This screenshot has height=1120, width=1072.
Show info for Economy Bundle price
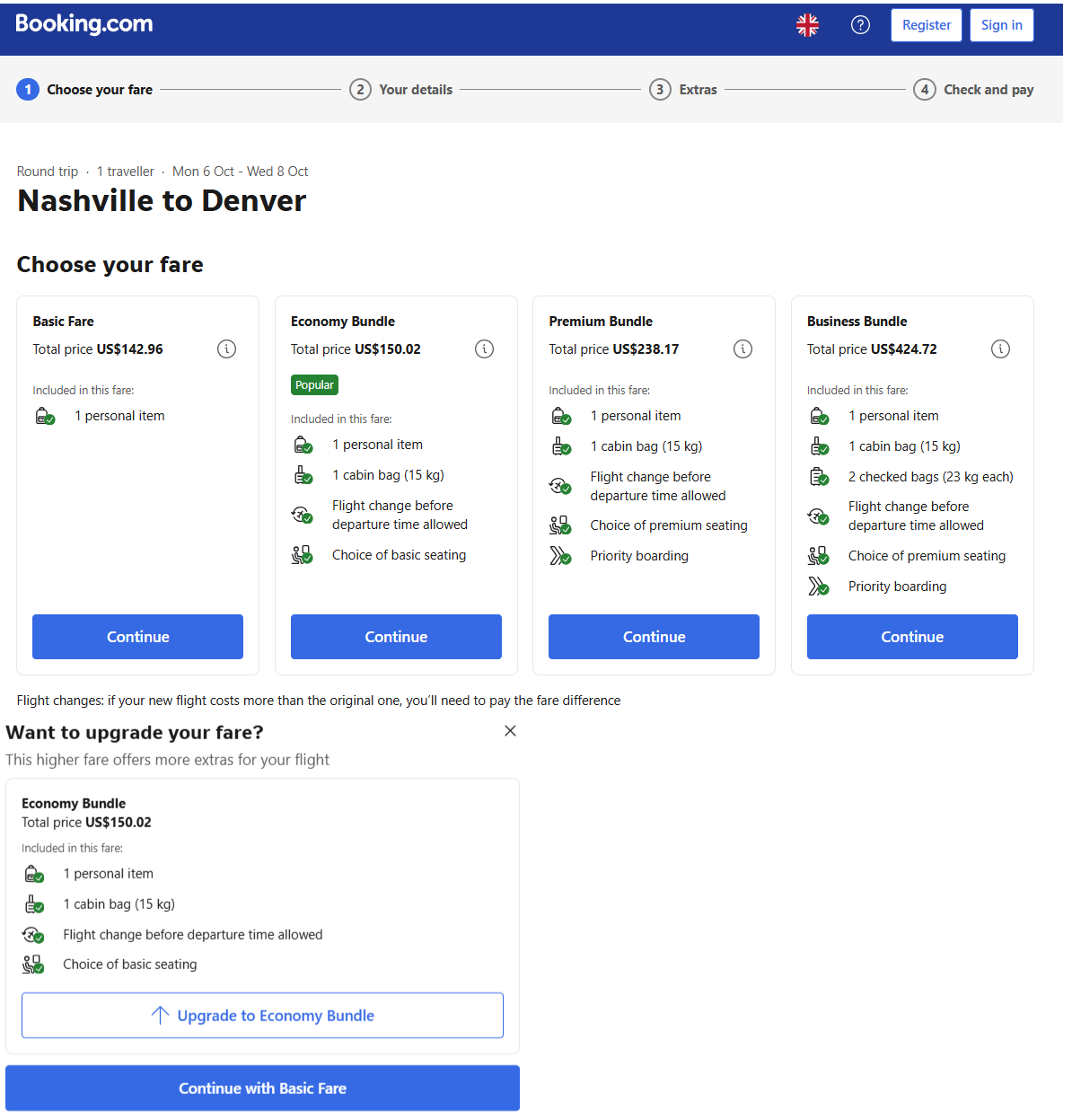(x=484, y=349)
